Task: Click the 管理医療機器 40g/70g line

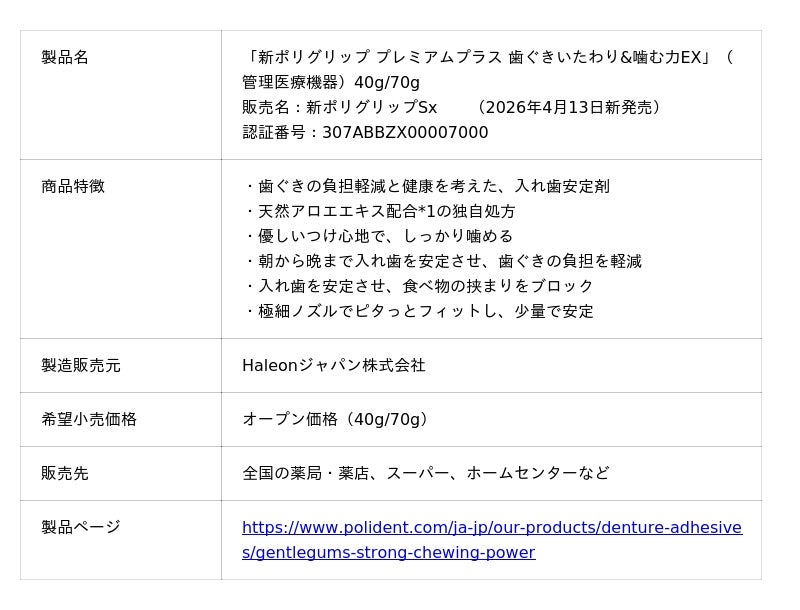Action: click(x=331, y=83)
